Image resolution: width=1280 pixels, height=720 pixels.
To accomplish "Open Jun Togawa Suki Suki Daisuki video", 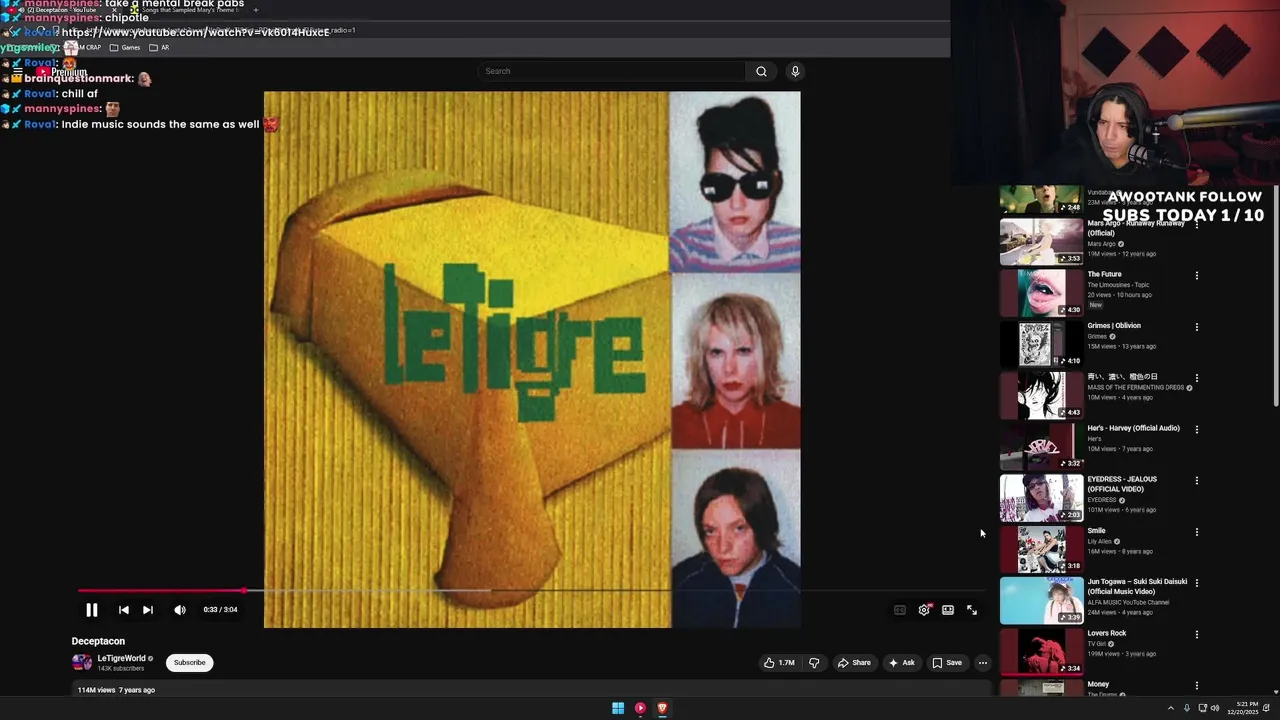I will [1041, 600].
